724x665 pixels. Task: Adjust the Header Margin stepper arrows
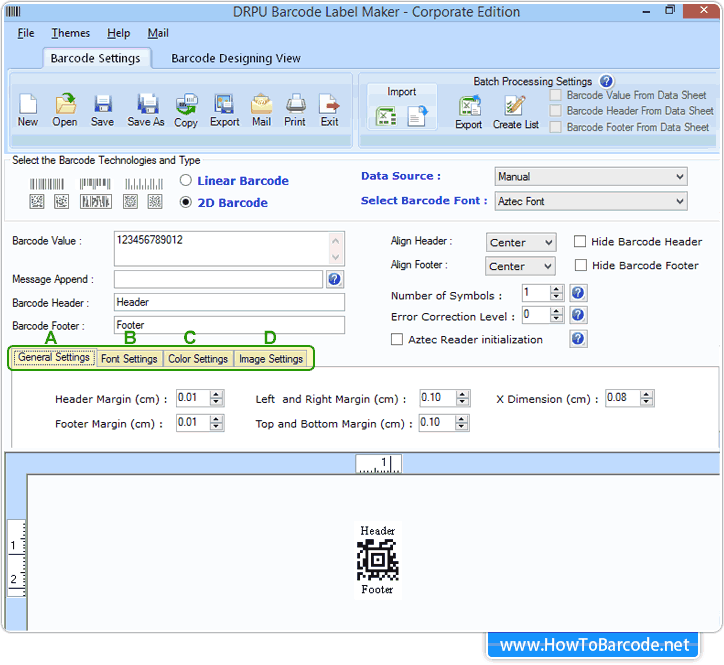(216, 398)
